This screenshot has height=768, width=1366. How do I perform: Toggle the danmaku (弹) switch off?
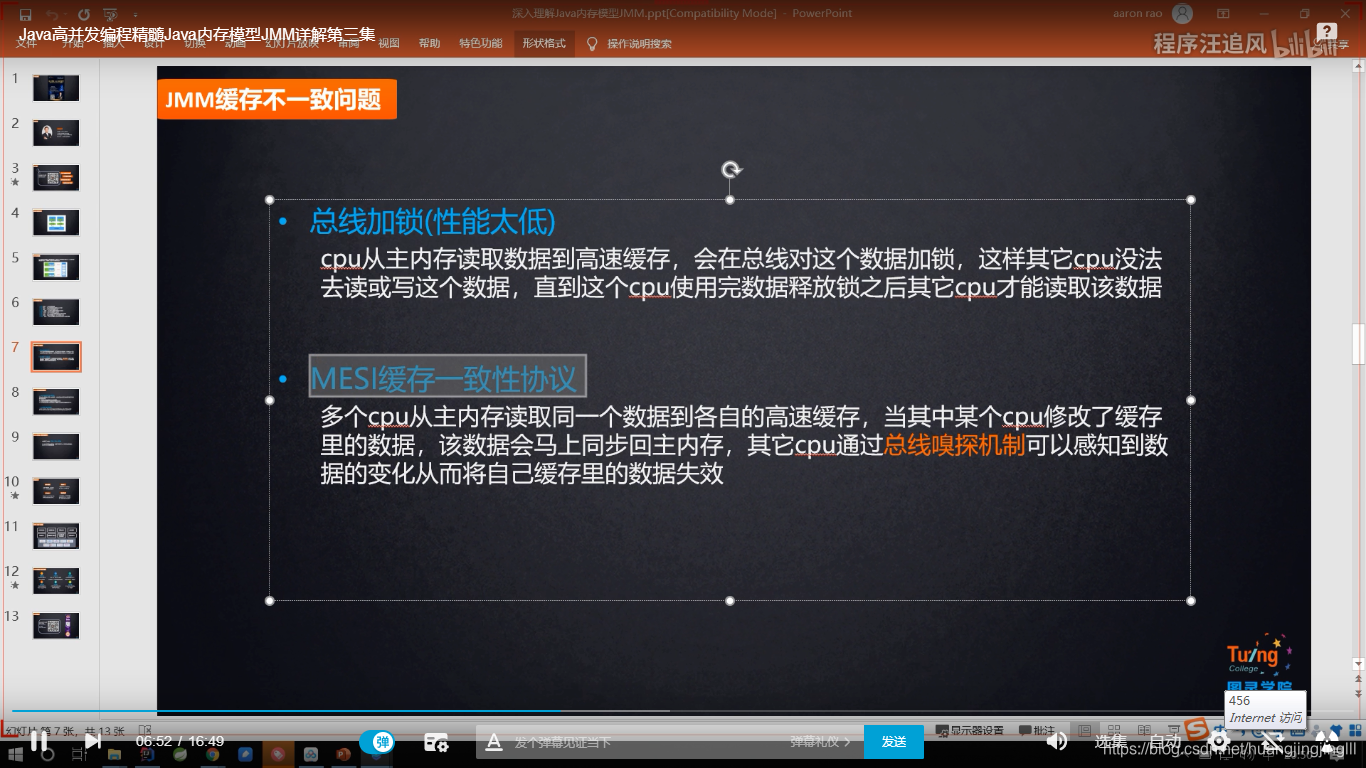[x=377, y=742]
